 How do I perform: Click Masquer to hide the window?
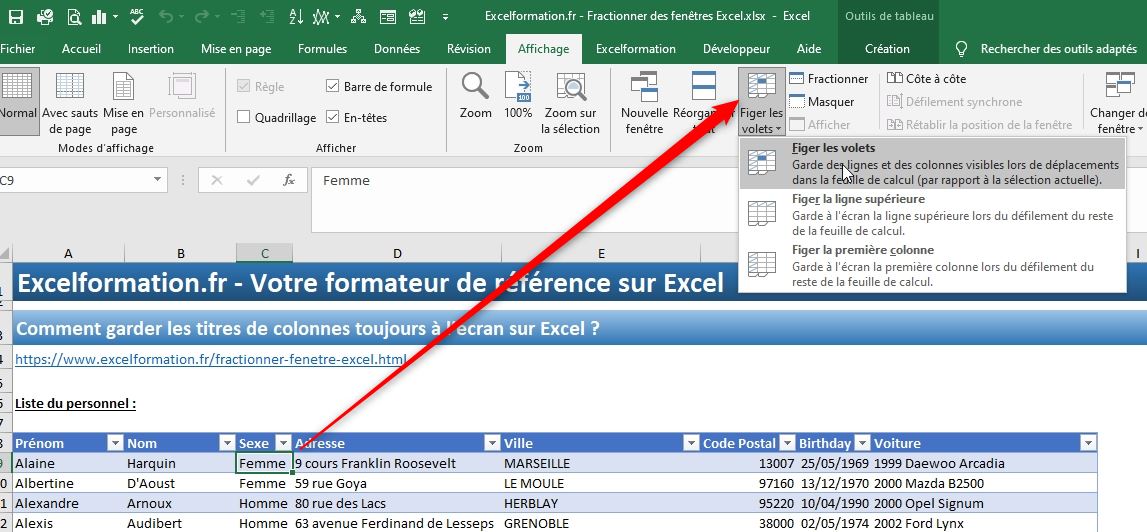pyautogui.click(x=821, y=102)
